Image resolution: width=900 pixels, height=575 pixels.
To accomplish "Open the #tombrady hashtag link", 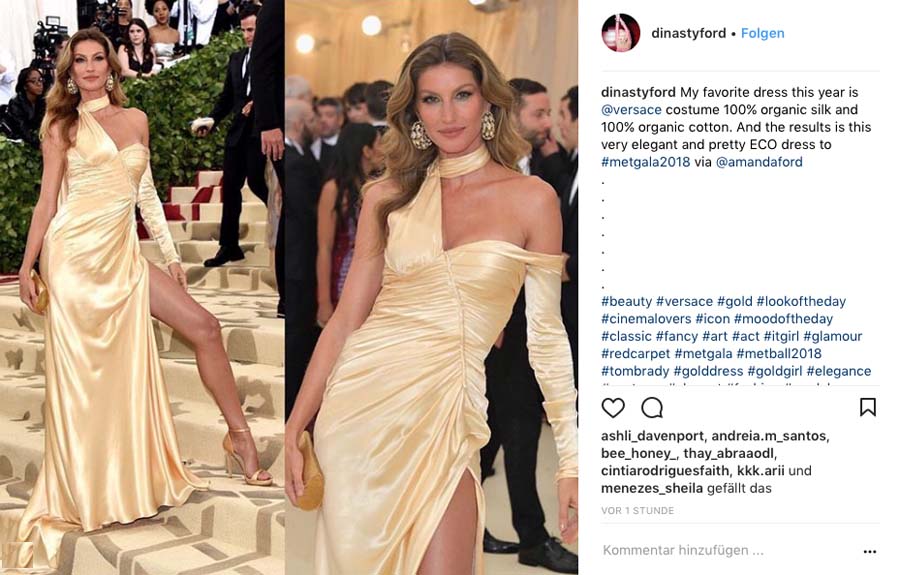I will [x=635, y=371].
